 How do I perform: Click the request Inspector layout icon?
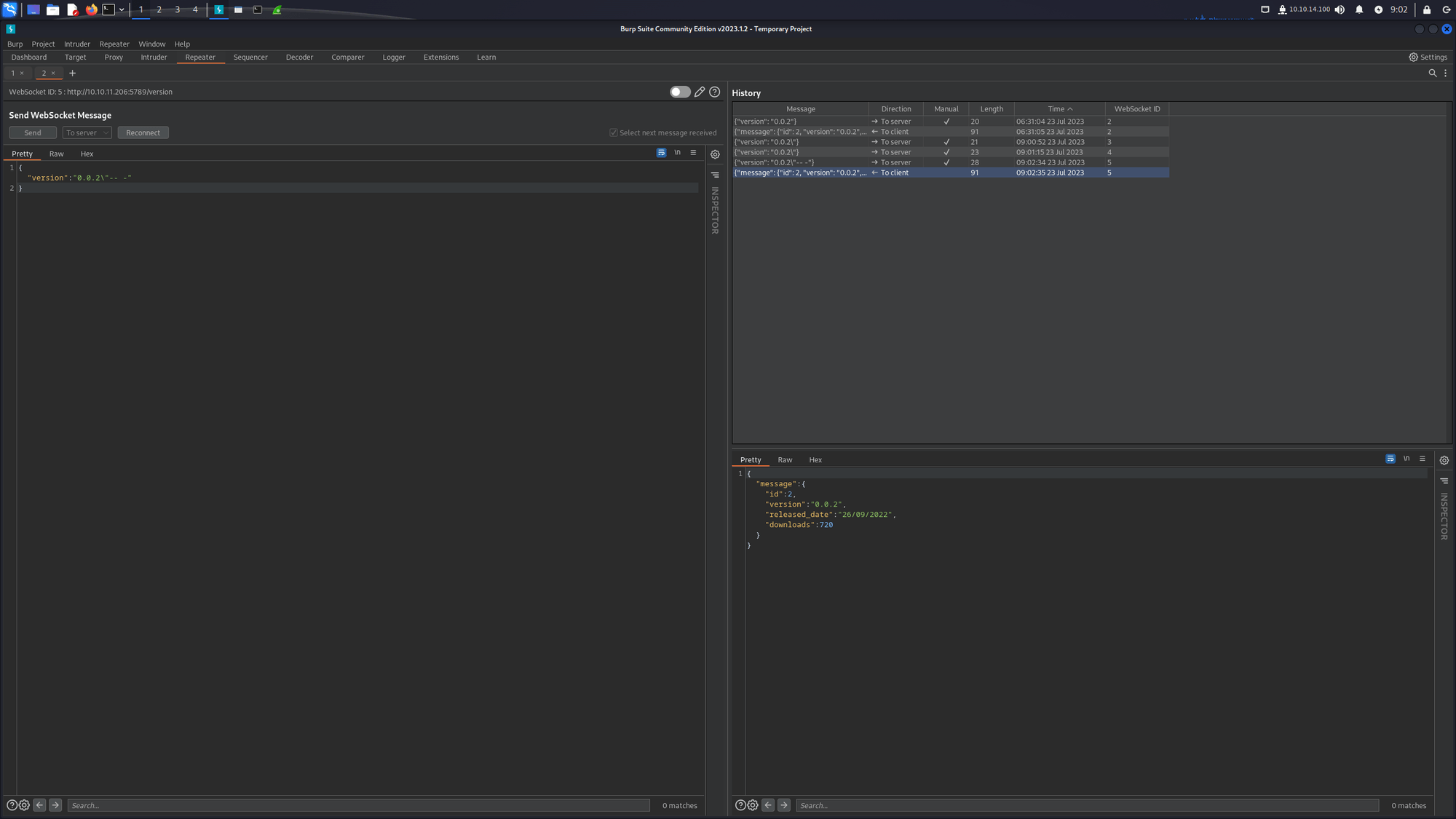click(x=715, y=175)
